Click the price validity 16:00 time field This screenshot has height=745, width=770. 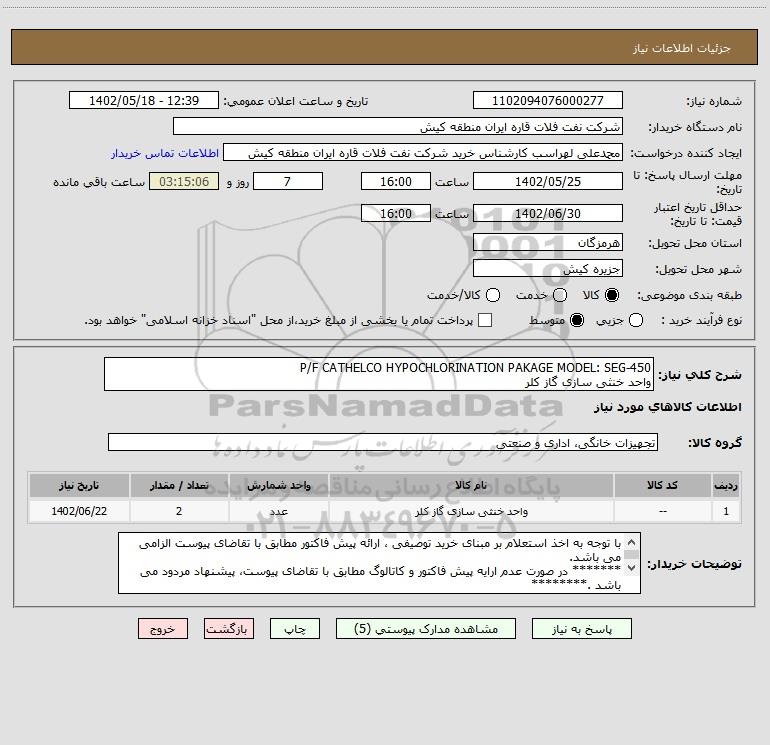[396, 213]
